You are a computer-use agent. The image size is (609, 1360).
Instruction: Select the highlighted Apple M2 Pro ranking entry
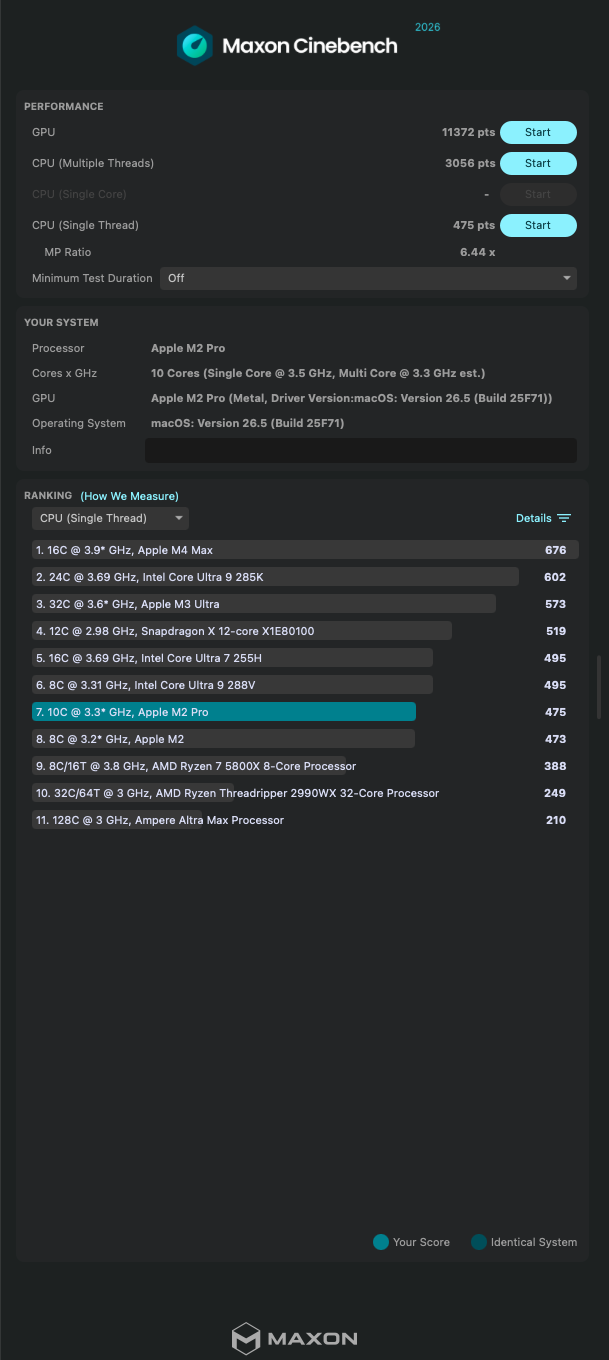224,712
